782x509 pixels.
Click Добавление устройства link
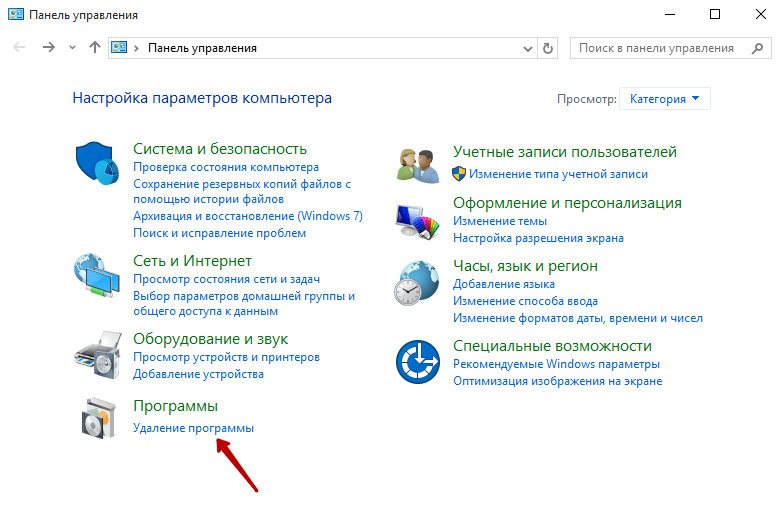198,374
